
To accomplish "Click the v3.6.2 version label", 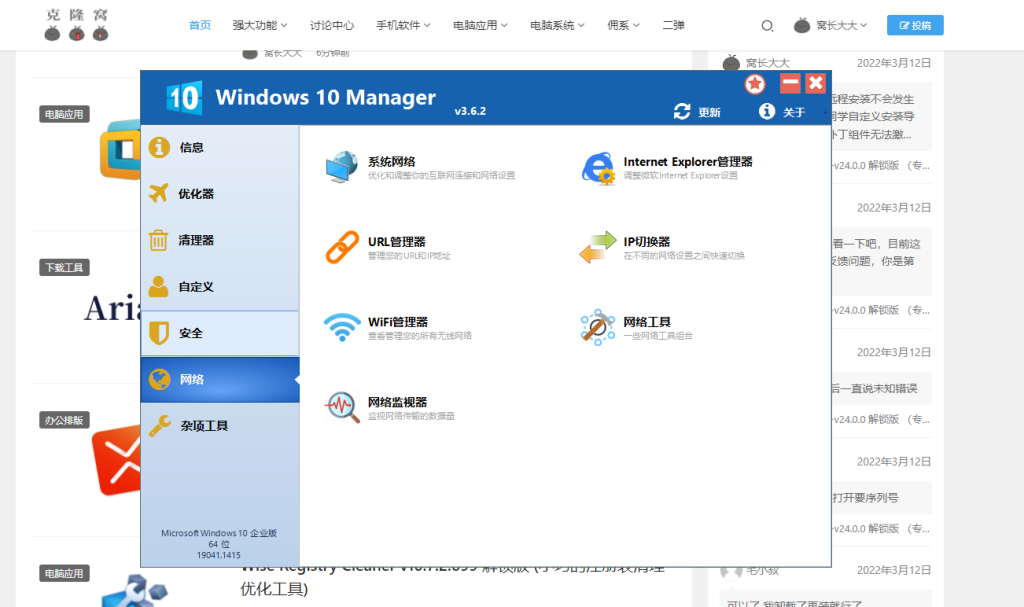I will point(470,111).
